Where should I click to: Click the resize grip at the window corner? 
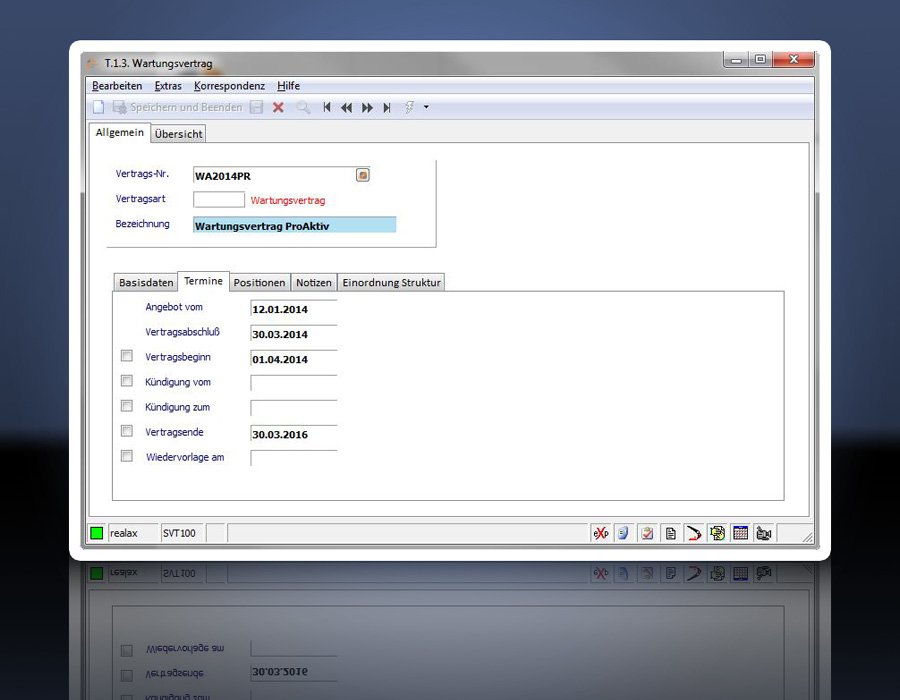pyautogui.click(x=808, y=536)
